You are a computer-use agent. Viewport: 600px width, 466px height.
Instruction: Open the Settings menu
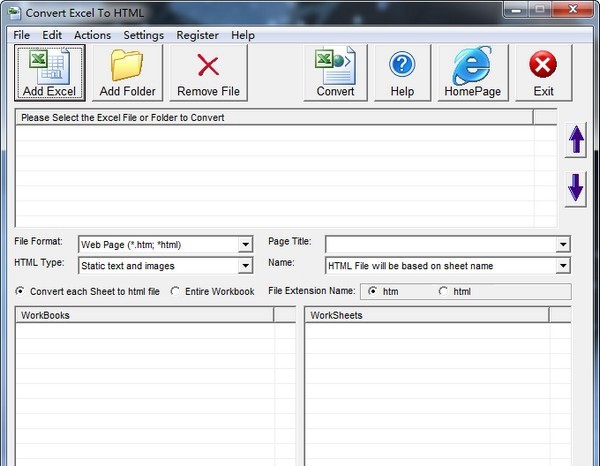click(143, 35)
